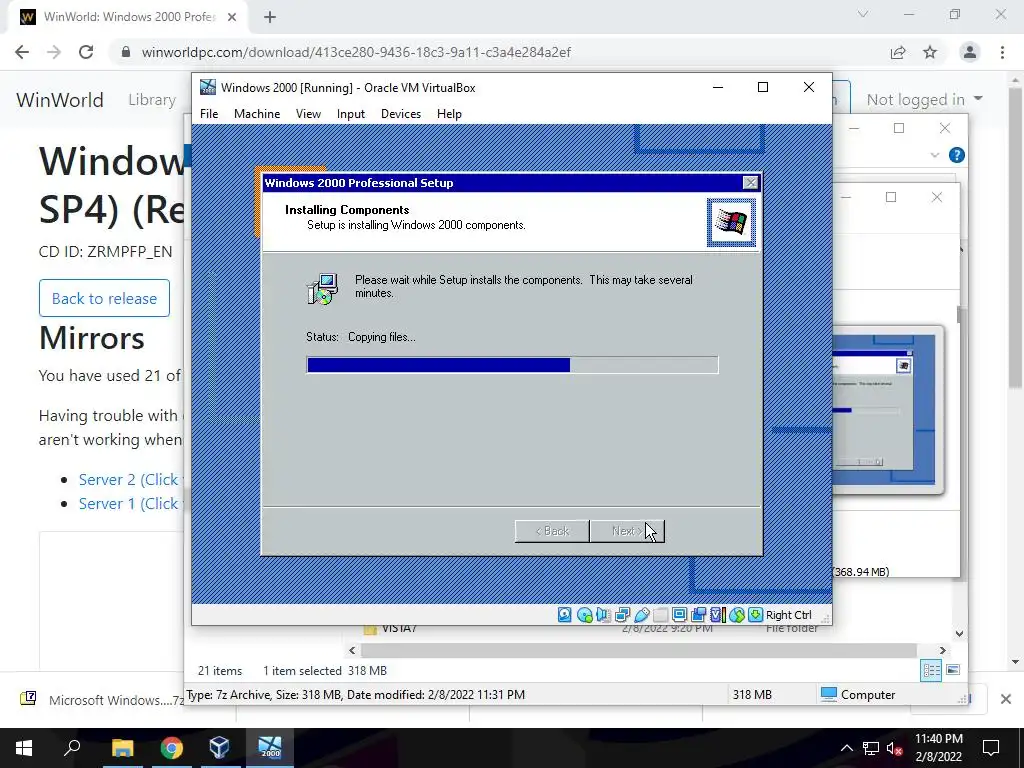The image size is (1024, 768).
Task: Open the File menu in VirtualBox
Action: (209, 114)
